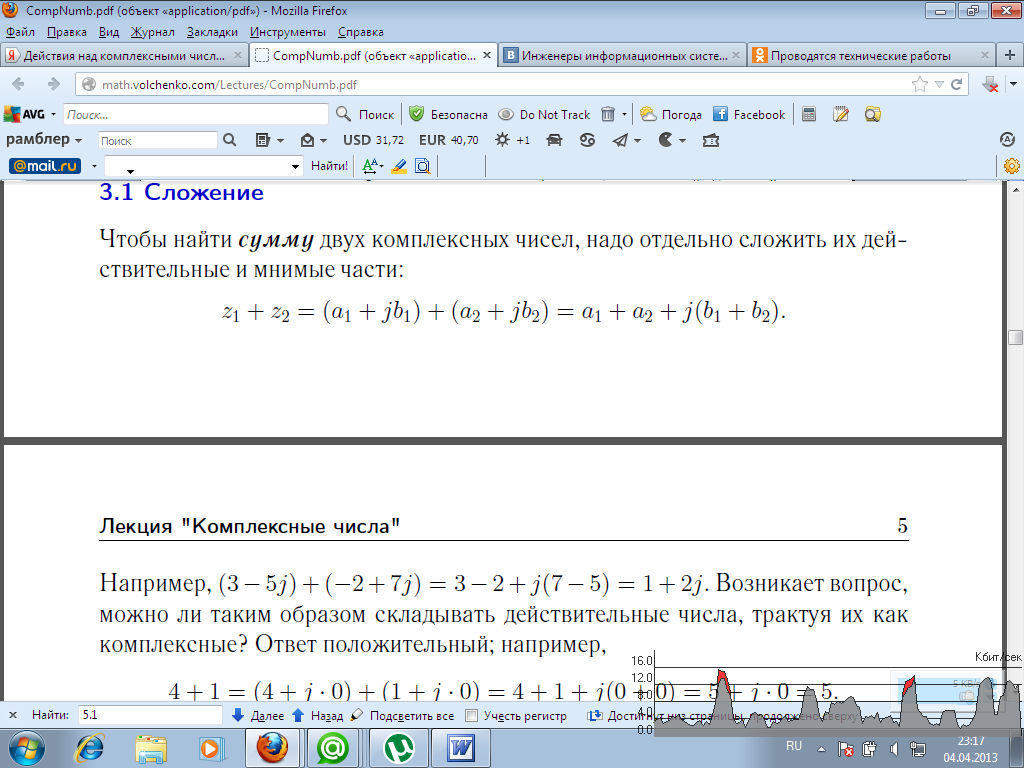Enable the Учесть регистр checkbox
Viewport: 1024px width, 768px height.
(471, 715)
